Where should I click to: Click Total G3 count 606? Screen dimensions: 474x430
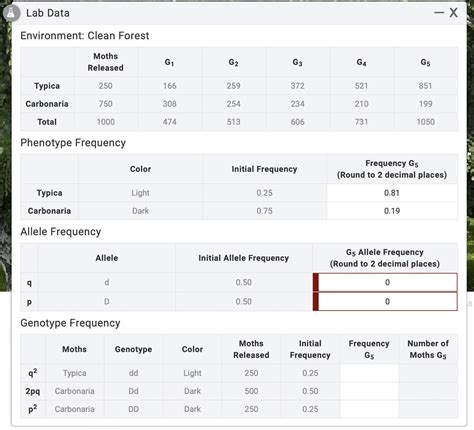coord(297,122)
